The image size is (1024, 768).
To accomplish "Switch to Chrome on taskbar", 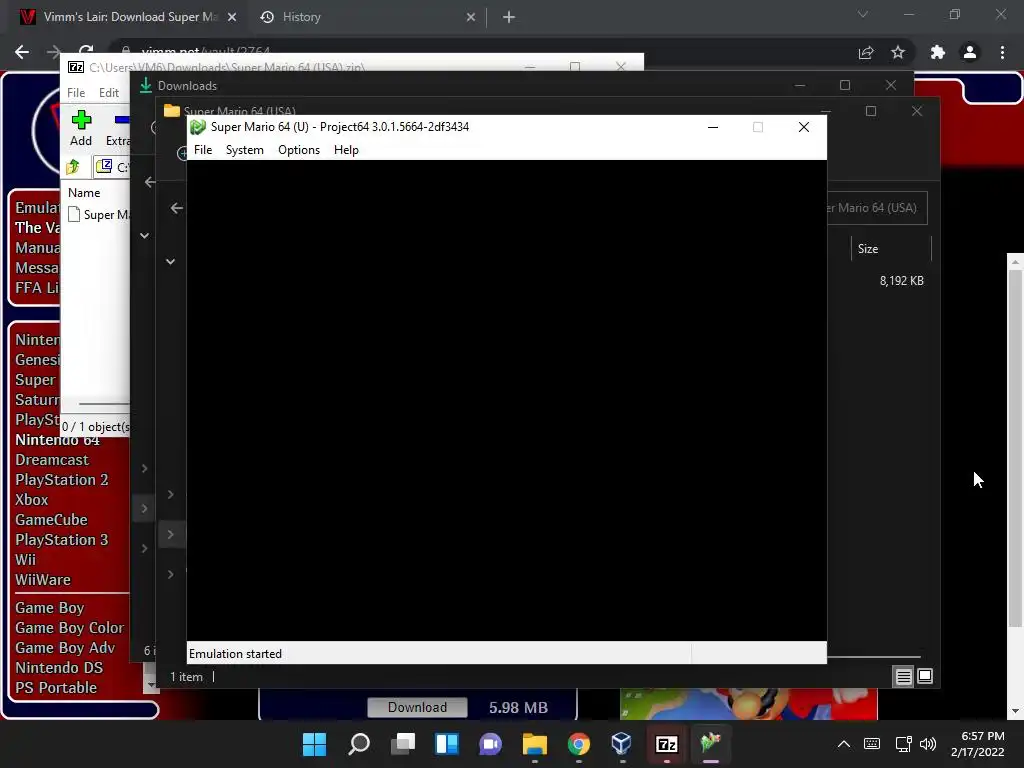I will tap(579, 744).
